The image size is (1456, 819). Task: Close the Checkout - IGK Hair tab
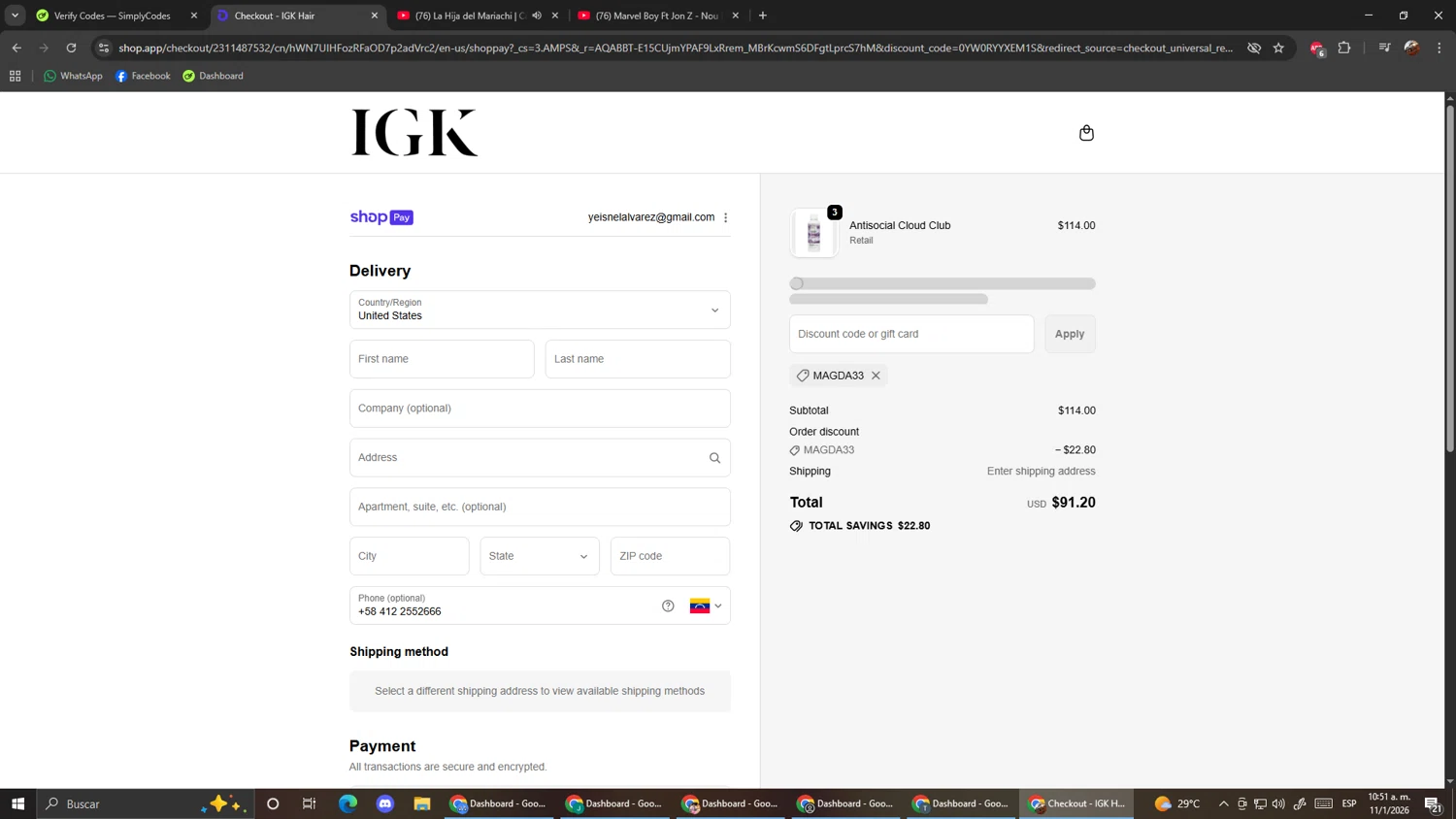pos(375,16)
